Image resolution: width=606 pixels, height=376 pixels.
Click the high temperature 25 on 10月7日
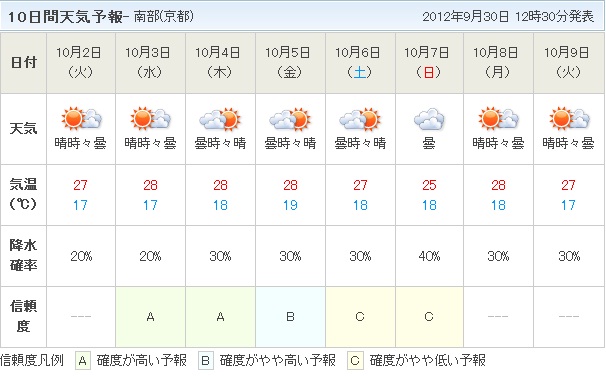point(429,185)
